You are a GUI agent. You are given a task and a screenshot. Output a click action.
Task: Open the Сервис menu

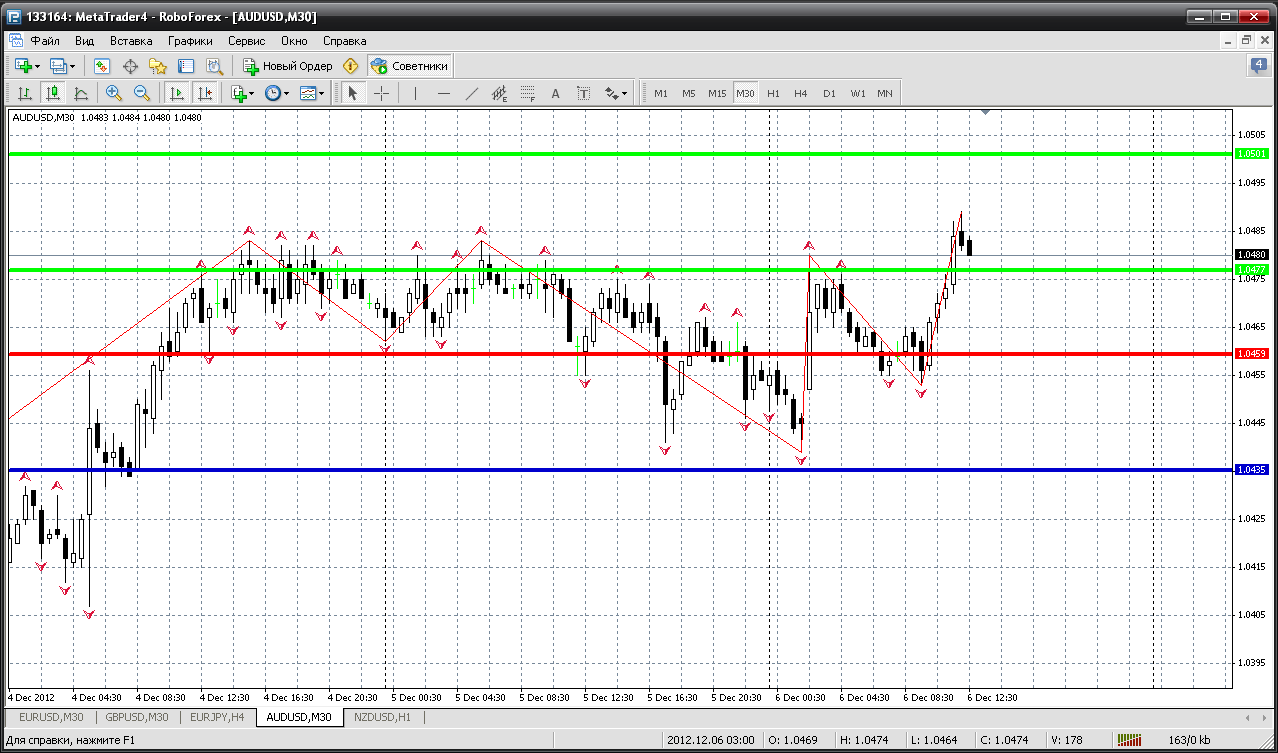click(246, 41)
